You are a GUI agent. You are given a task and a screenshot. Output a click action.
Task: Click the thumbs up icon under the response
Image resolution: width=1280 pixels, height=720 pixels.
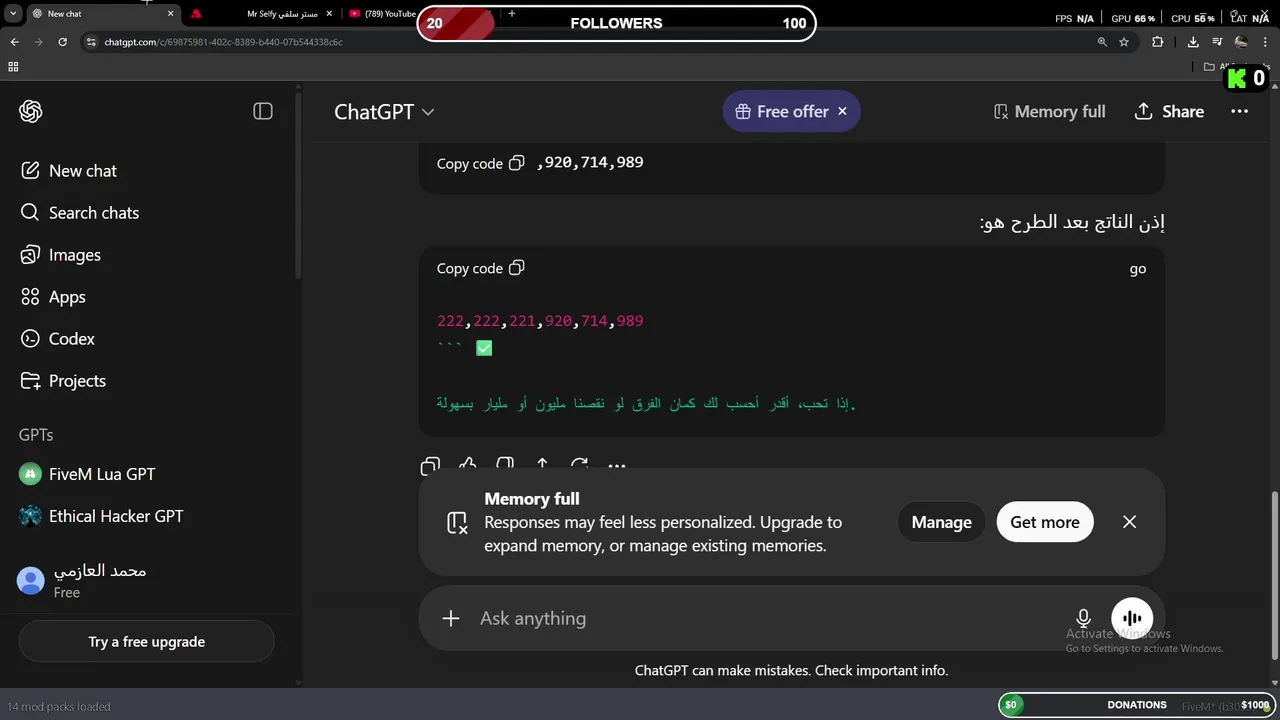tap(467, 466)
